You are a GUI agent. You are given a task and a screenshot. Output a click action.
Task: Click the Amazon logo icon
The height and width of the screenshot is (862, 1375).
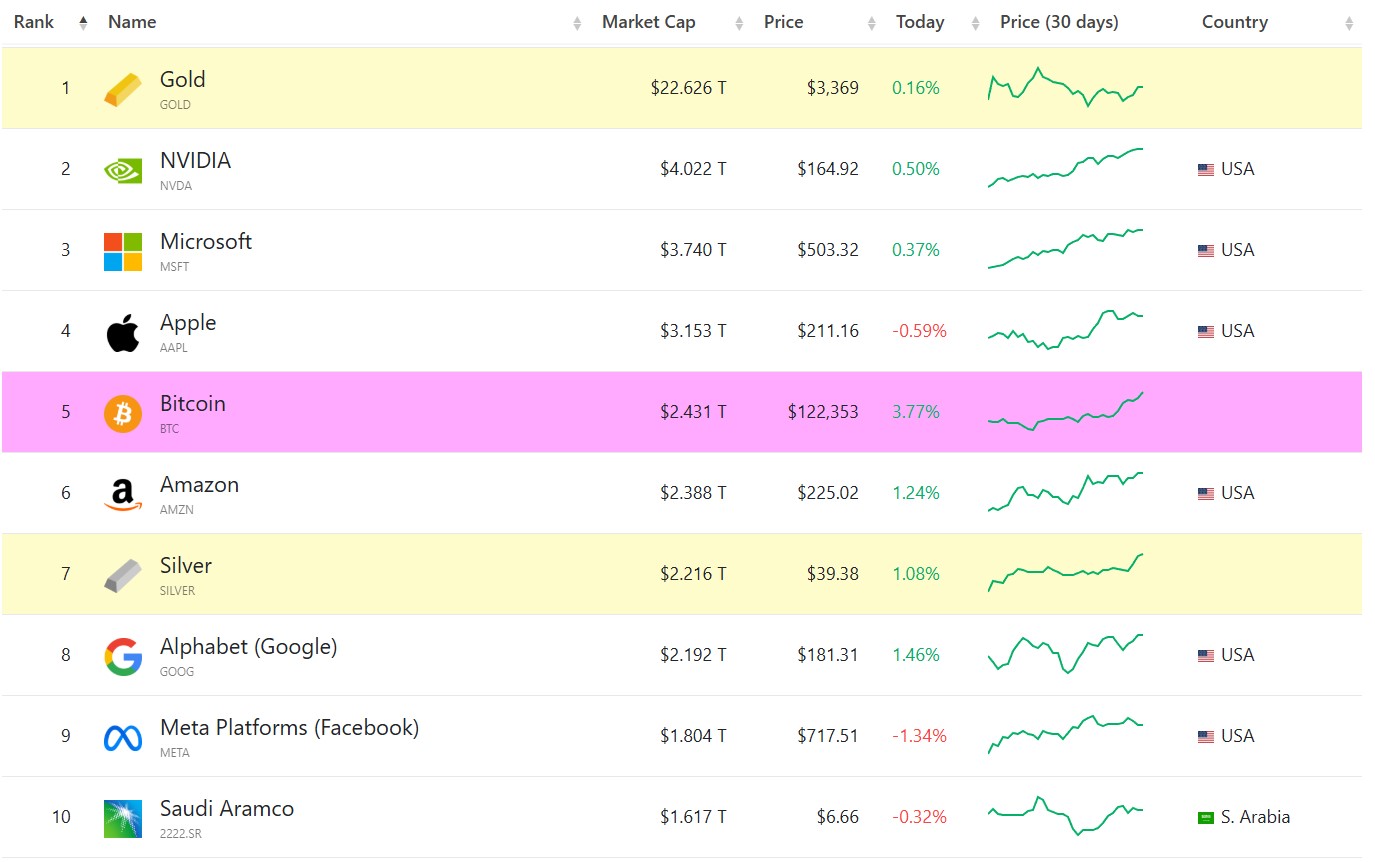[123, 494]
